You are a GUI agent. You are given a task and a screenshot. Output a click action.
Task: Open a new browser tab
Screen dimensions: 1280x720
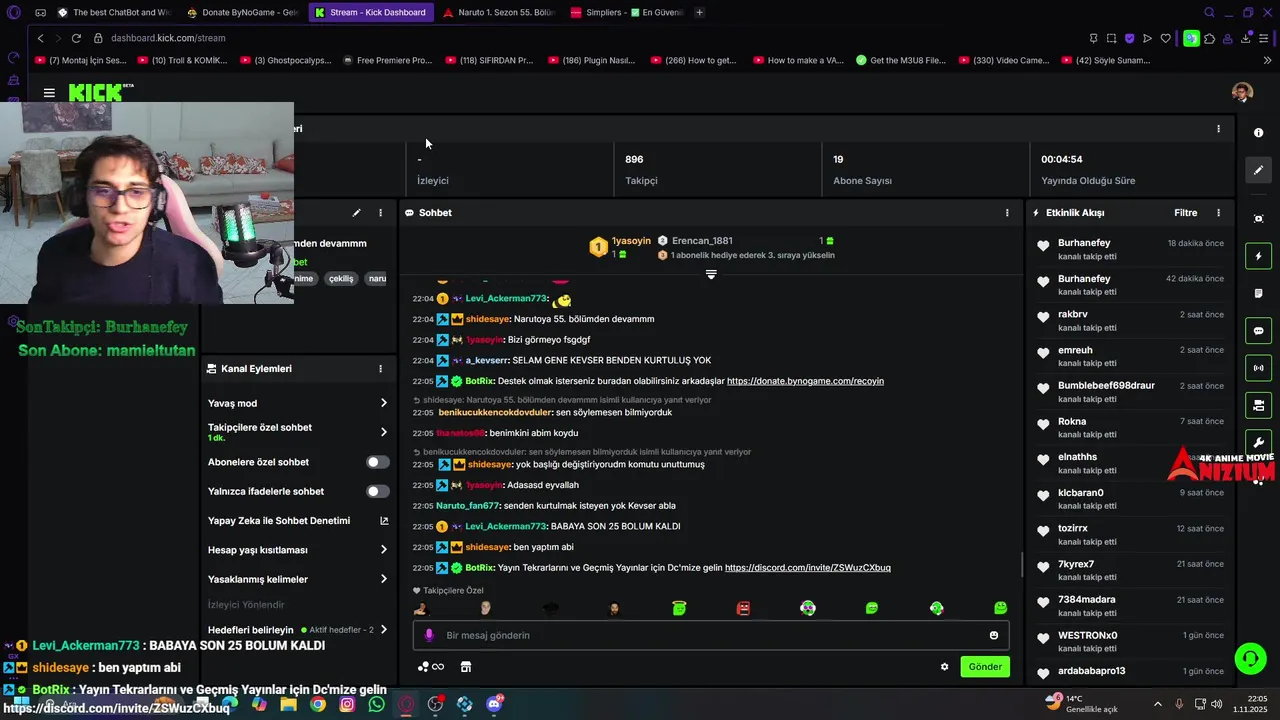pyautogui.click(x=699, y=12)
